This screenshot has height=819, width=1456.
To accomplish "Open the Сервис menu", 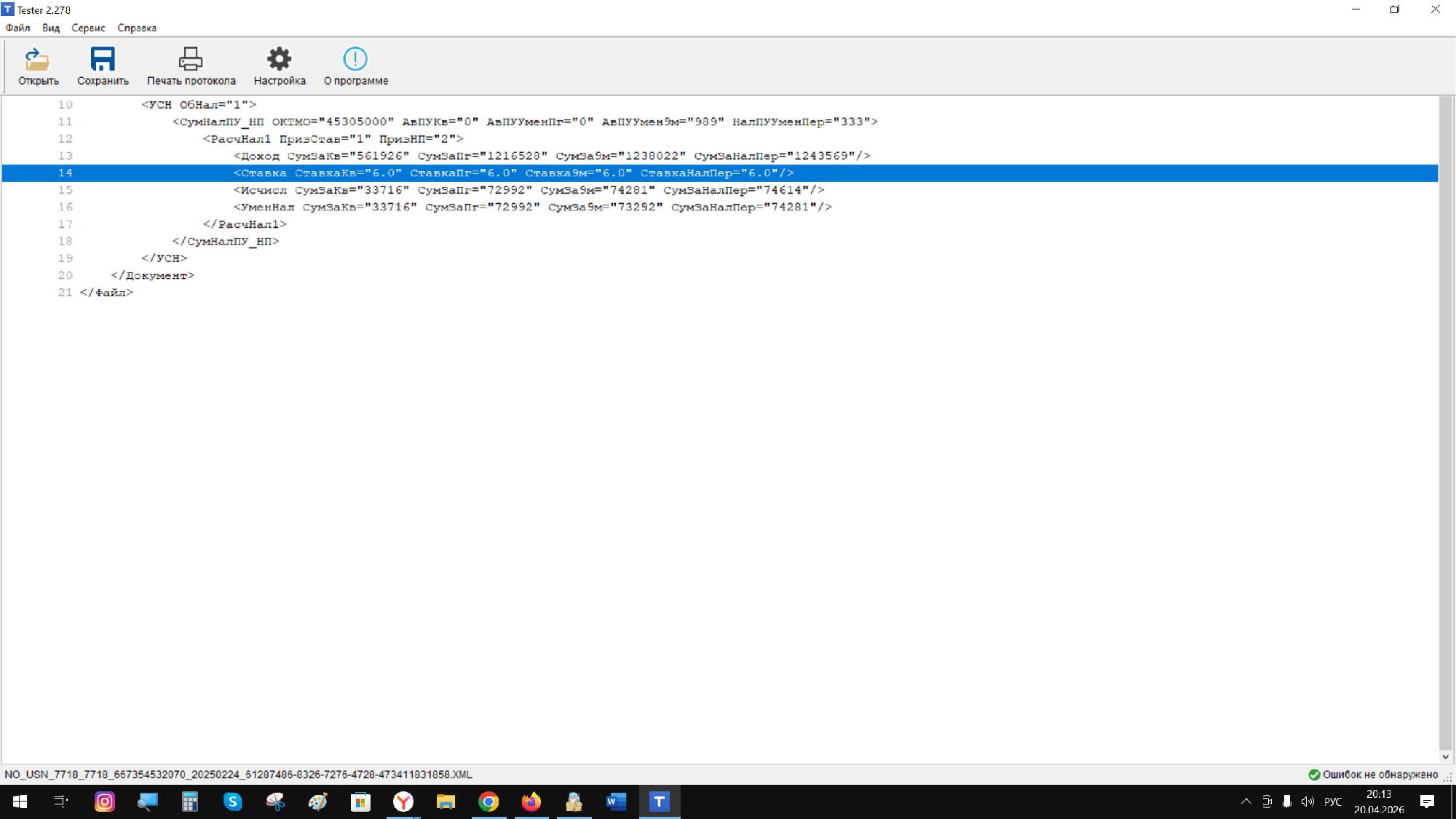I will (88, 28).
